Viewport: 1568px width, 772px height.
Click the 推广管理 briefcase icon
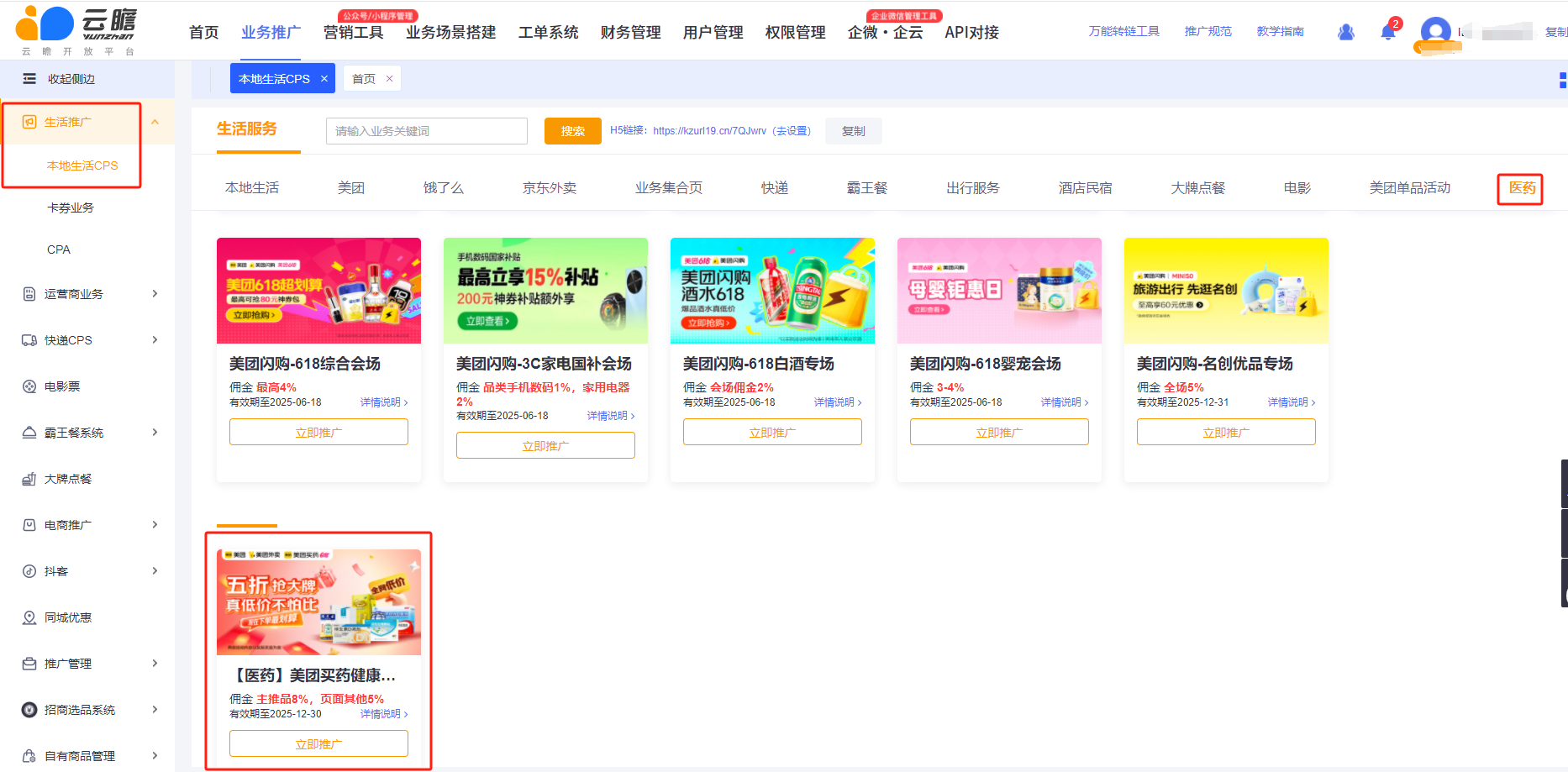tap(29, 664)
